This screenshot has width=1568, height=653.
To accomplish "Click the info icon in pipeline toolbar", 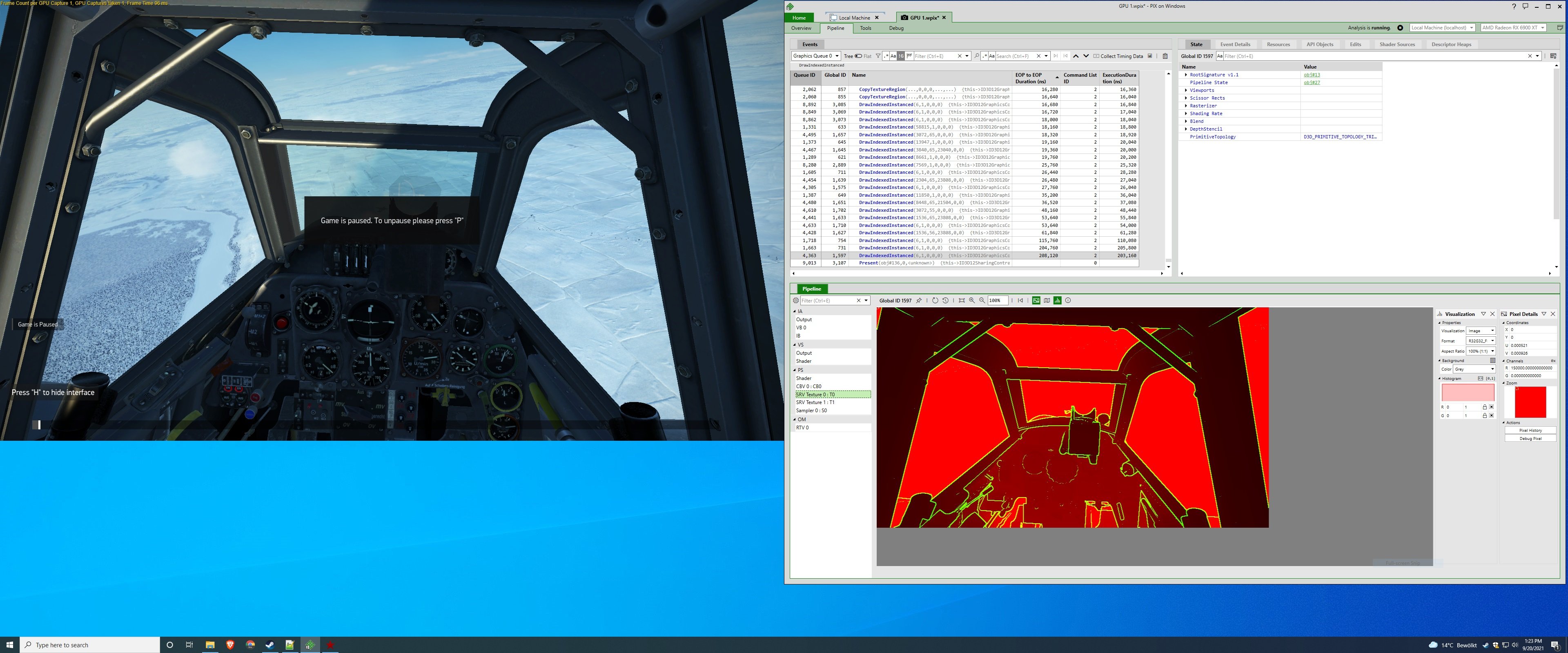I will tap(1068, 301).
